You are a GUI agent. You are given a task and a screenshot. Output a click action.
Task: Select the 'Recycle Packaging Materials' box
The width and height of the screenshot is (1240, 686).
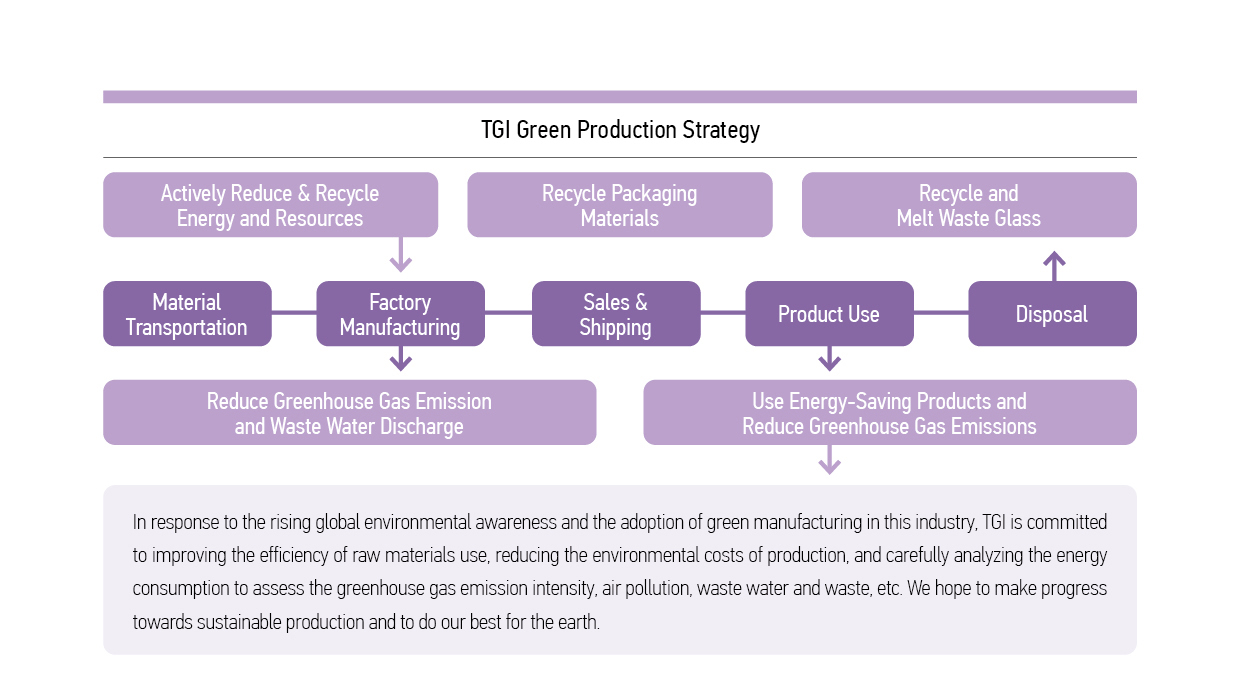pyautogui.click(x=620, y=205)
